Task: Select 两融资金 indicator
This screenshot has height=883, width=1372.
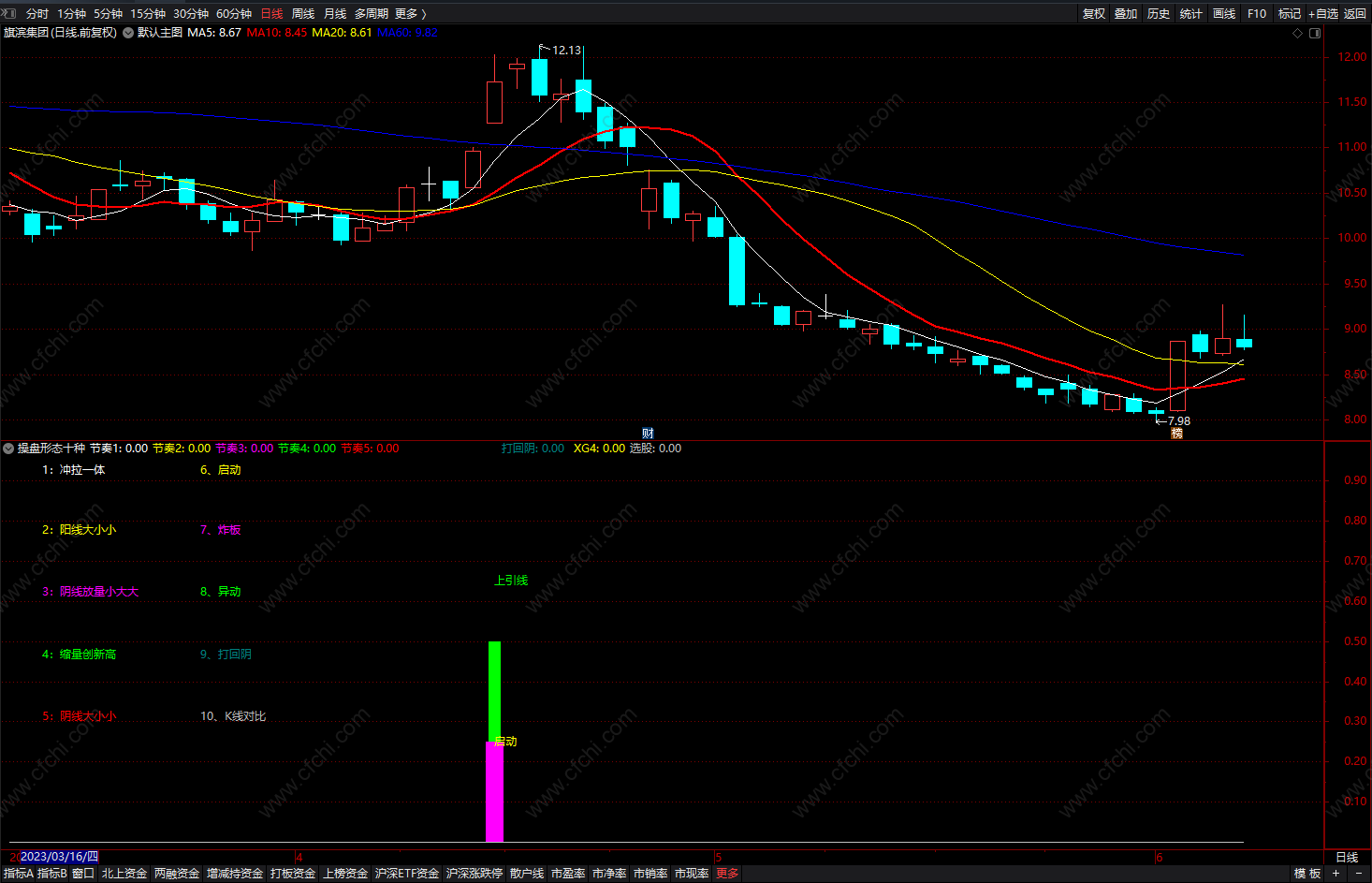Action: [177, 873]
